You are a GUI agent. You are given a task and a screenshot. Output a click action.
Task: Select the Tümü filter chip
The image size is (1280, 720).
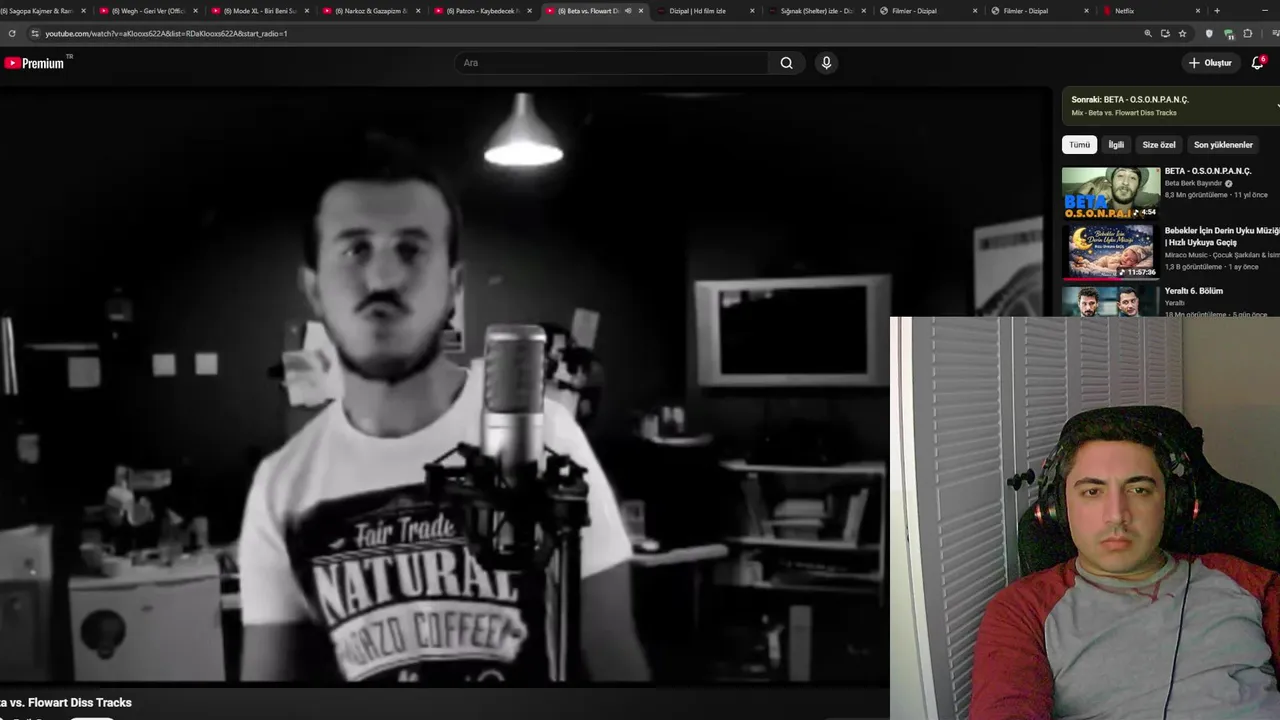coord(1080,145)
